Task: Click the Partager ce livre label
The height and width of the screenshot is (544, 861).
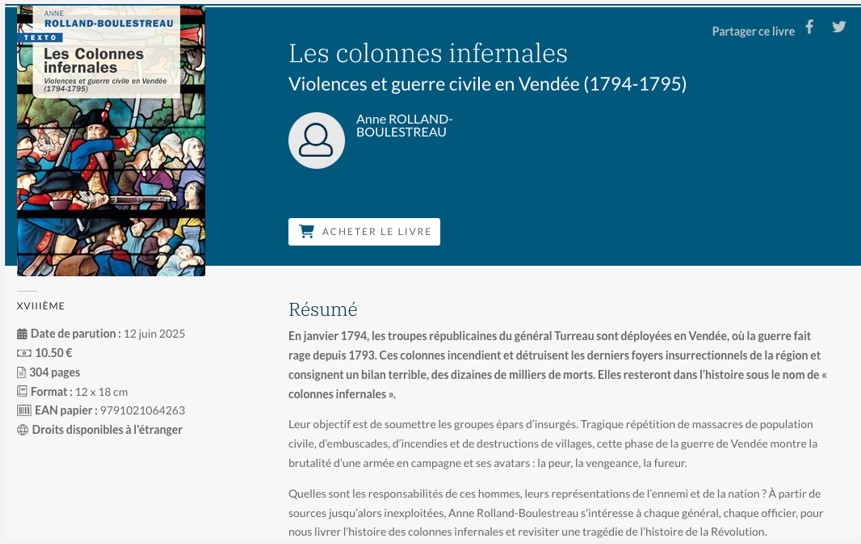Action: pos(752,31)
